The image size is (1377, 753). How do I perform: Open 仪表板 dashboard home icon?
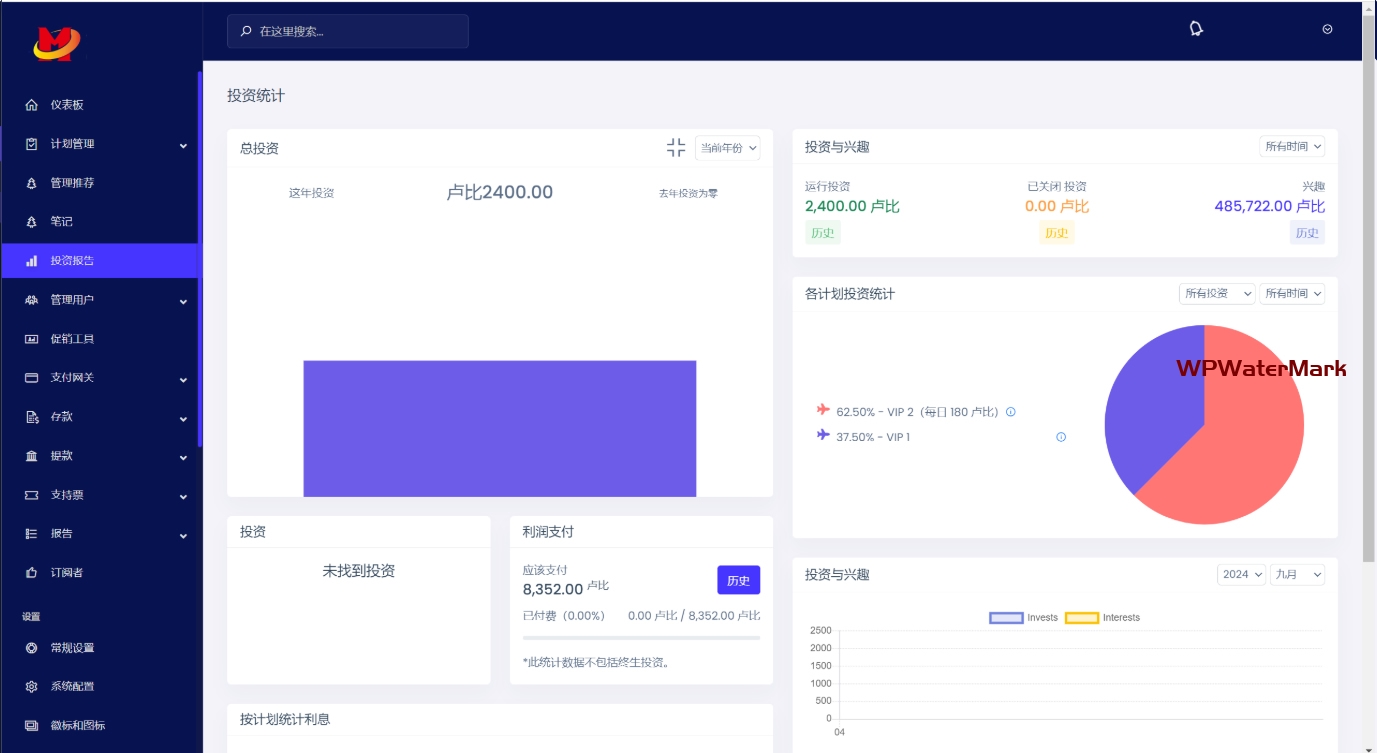click(32, 105)
